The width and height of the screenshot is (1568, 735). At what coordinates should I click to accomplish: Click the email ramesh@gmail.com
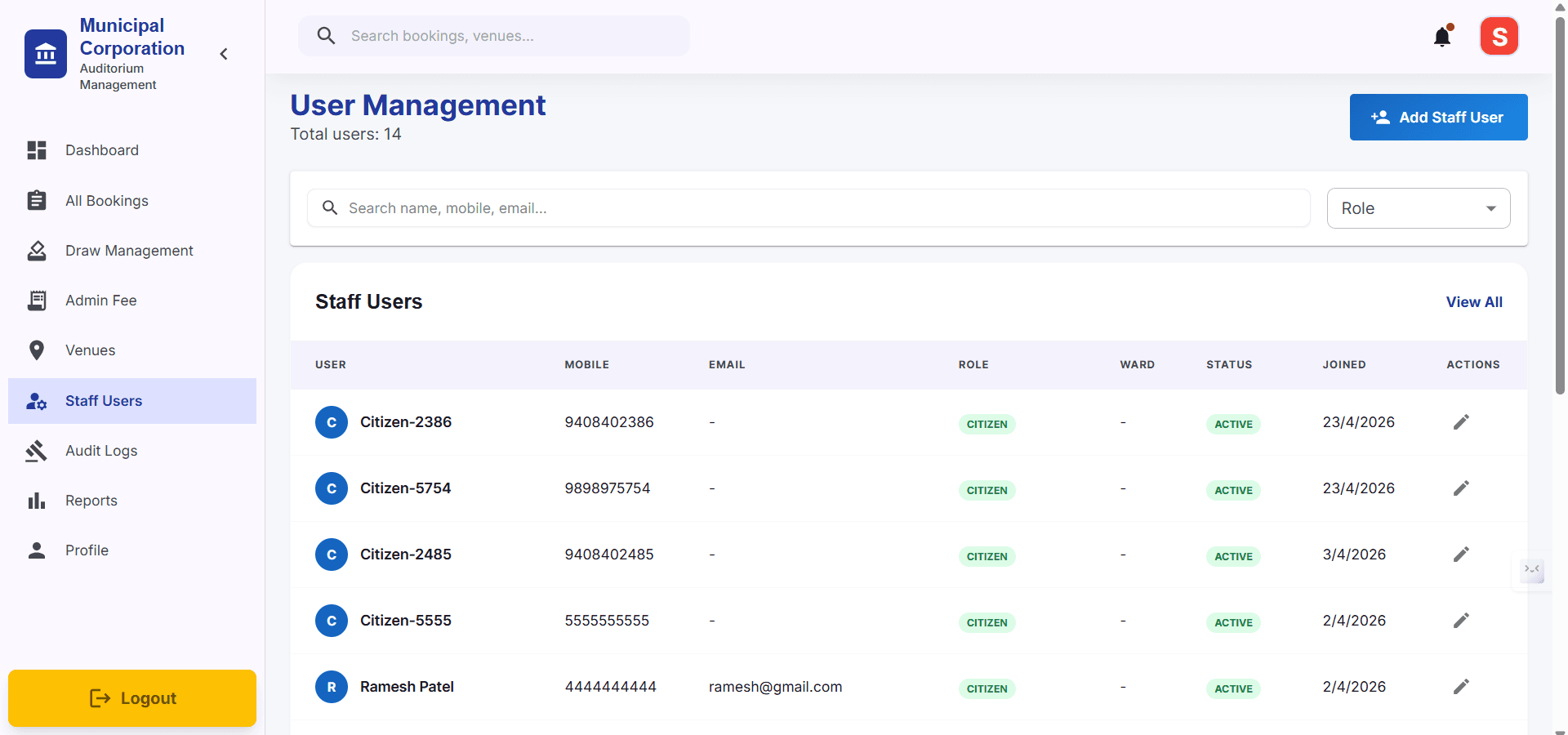click(x=775, y=687)
